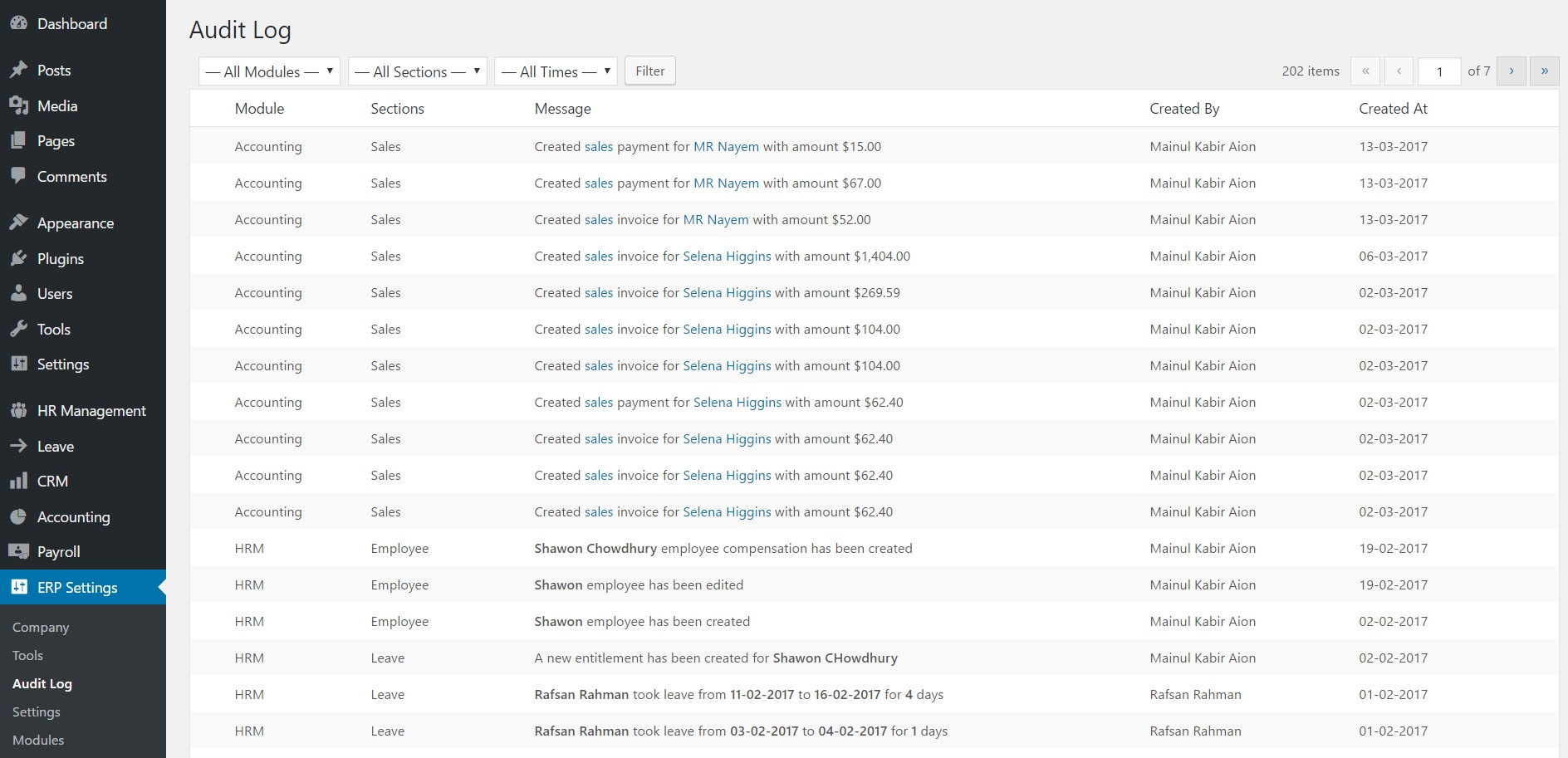Go to the next page of results
Screen dimensions: 1568x758
(1512, 71)
